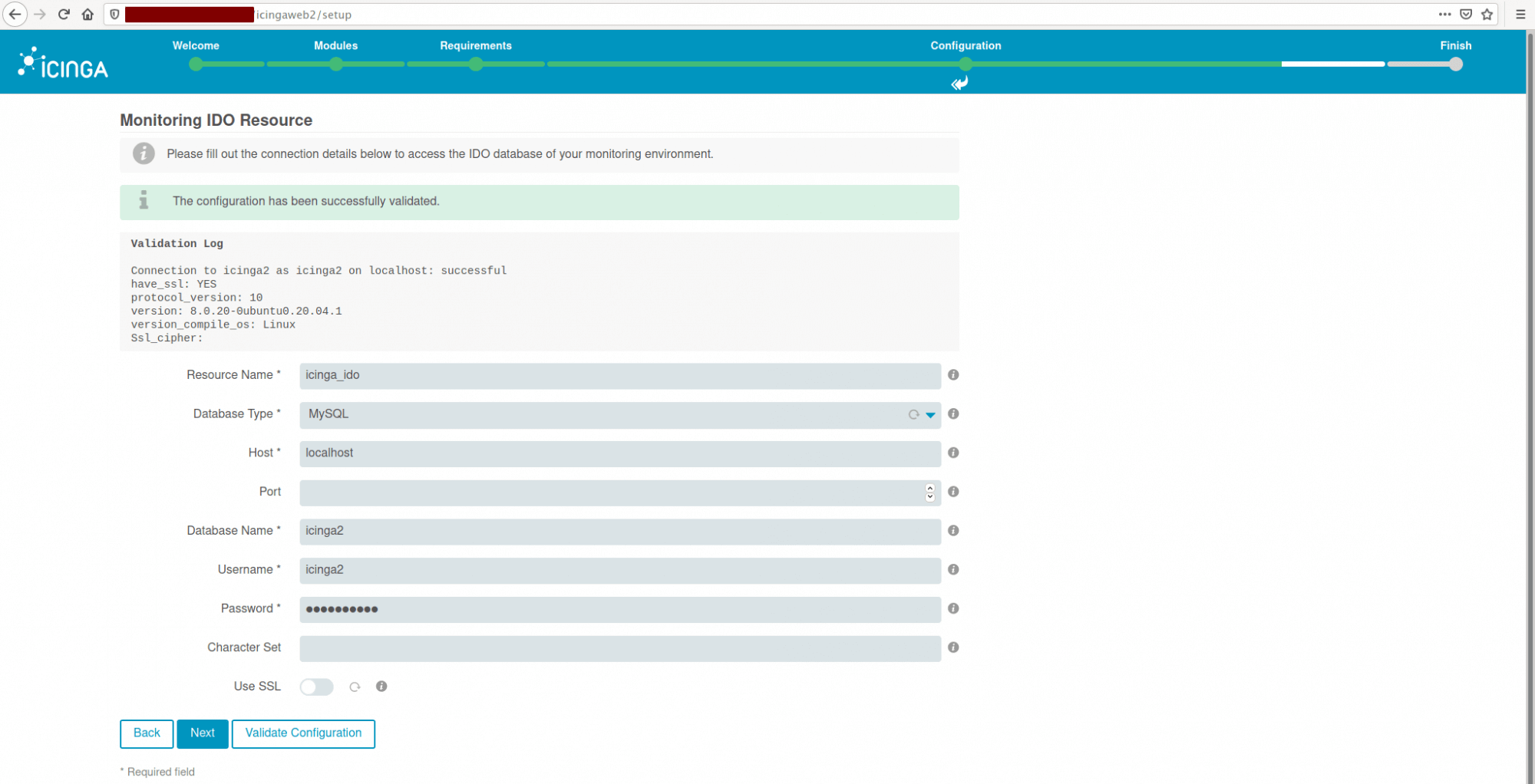Click the Icinga logo
The width and height of the screenshot is (1535, 784).
63,63
